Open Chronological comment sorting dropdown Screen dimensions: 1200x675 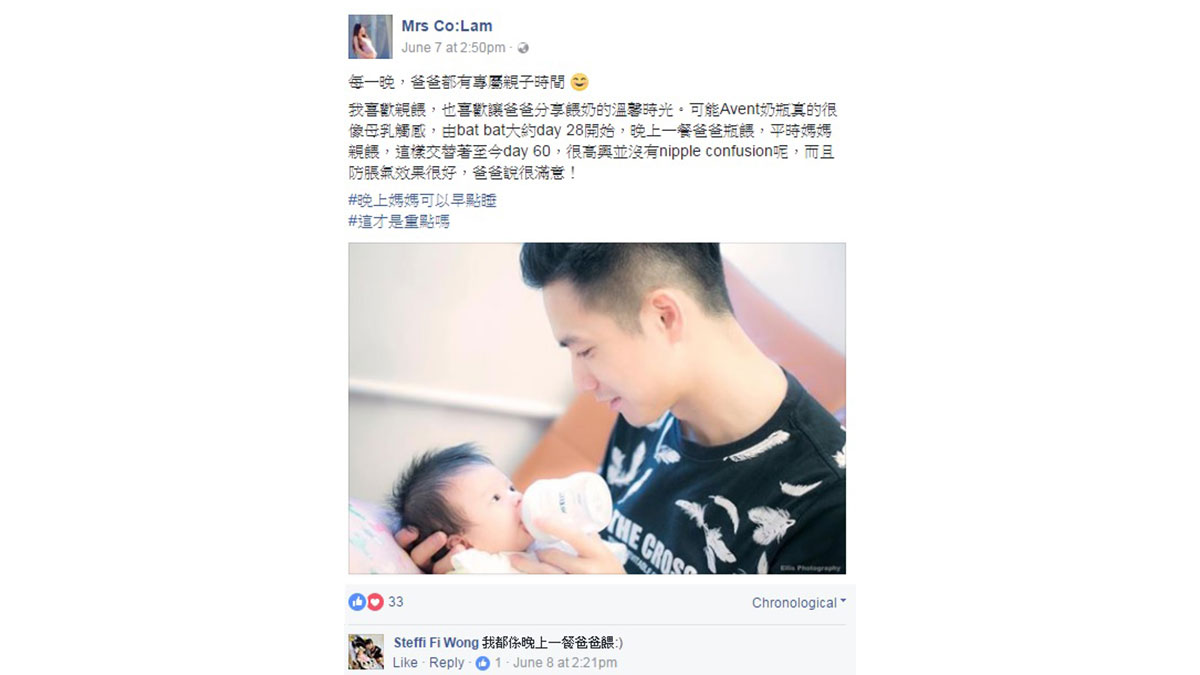point(799,603)
